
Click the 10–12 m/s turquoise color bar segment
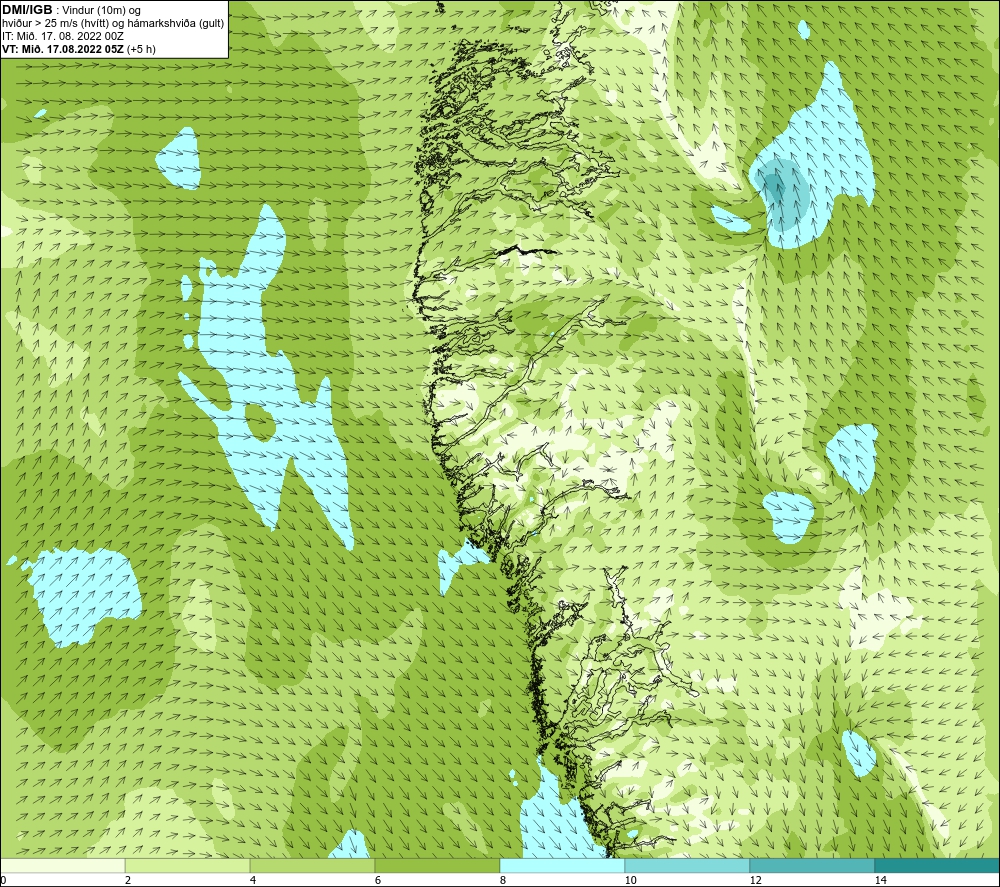[688, 865]
